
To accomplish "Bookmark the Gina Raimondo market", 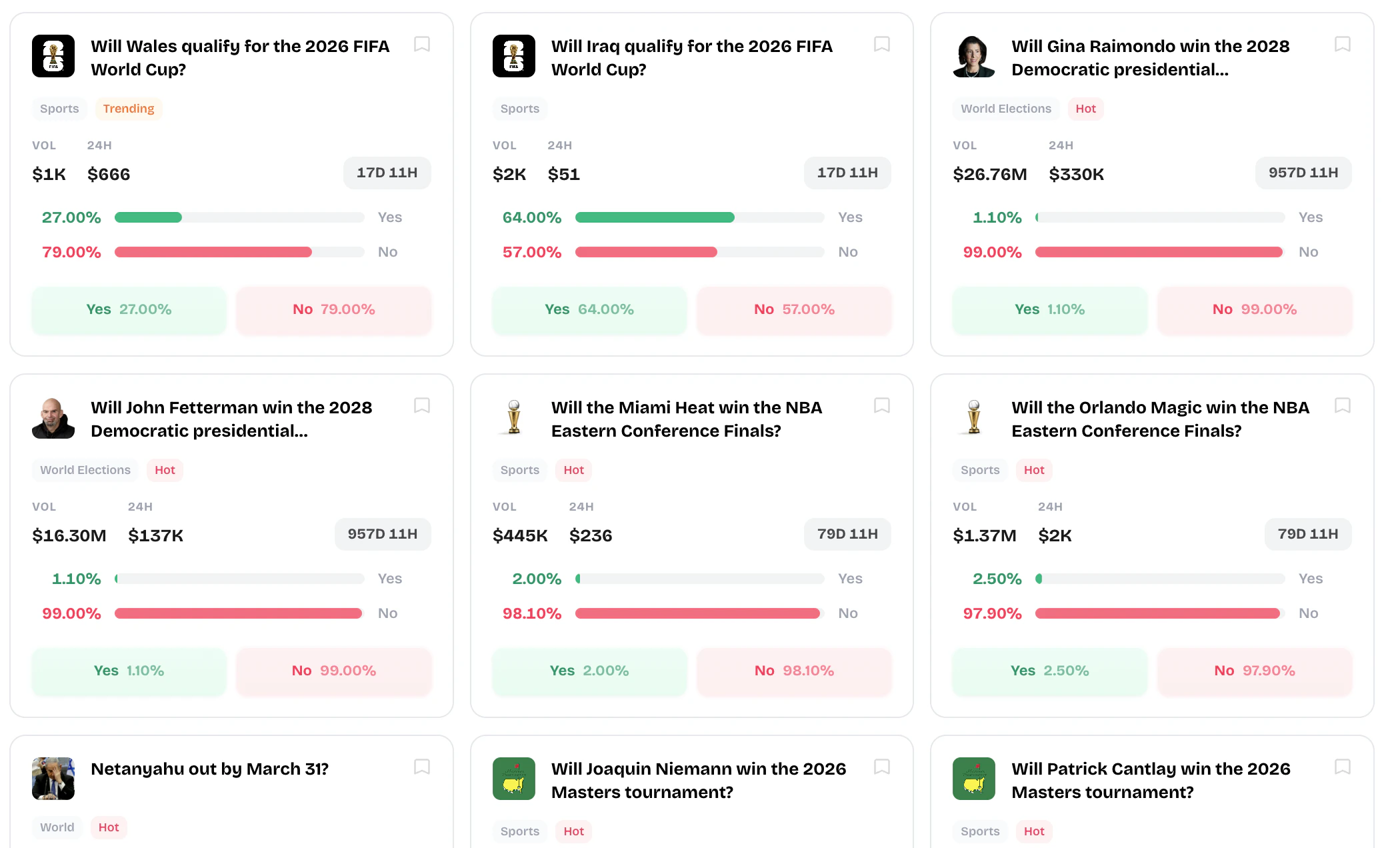I will pos(1343,45).
